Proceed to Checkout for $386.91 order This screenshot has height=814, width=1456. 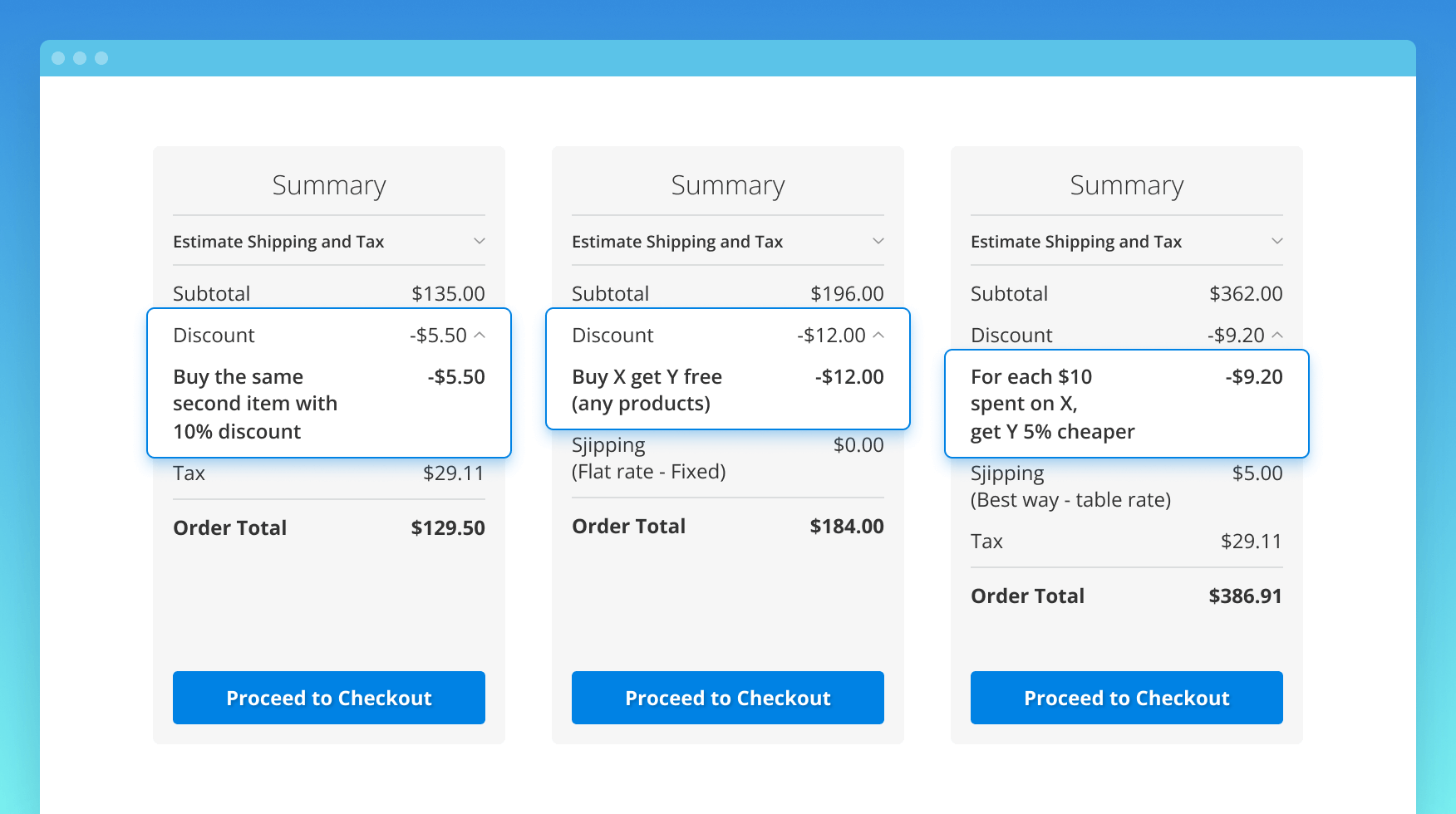click(x=1126, y=698)
